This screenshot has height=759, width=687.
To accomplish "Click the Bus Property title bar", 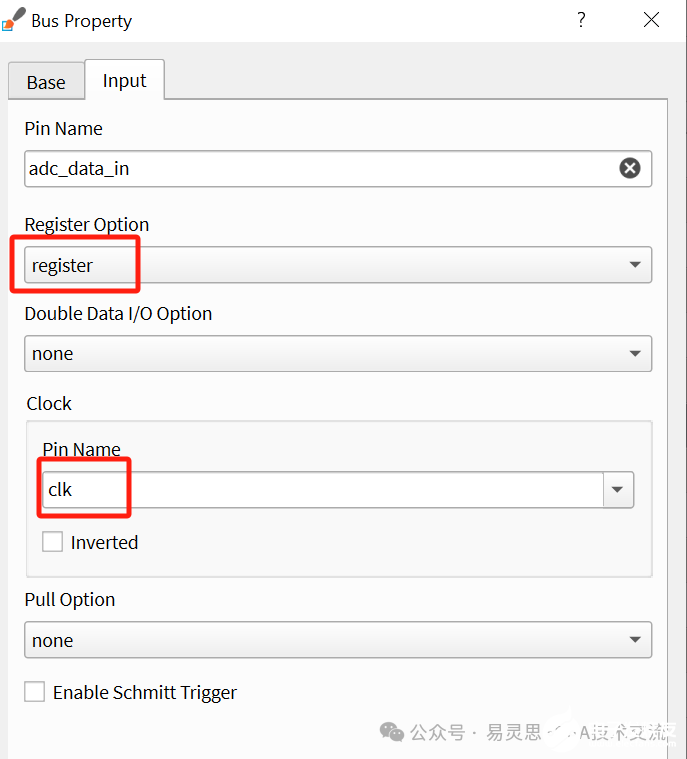I will [300, 20].
